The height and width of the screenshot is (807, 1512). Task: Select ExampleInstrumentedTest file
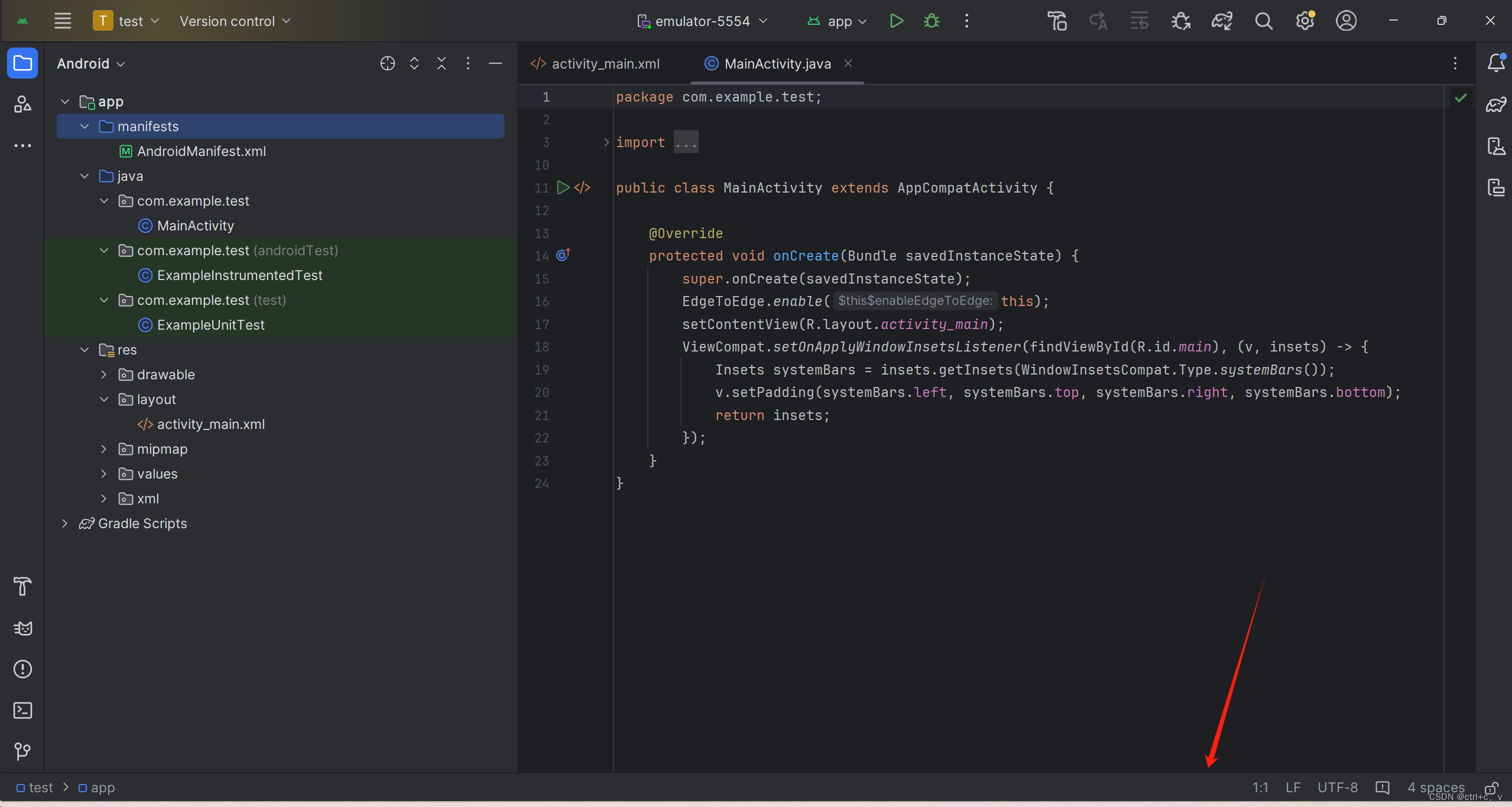point(230,275)
